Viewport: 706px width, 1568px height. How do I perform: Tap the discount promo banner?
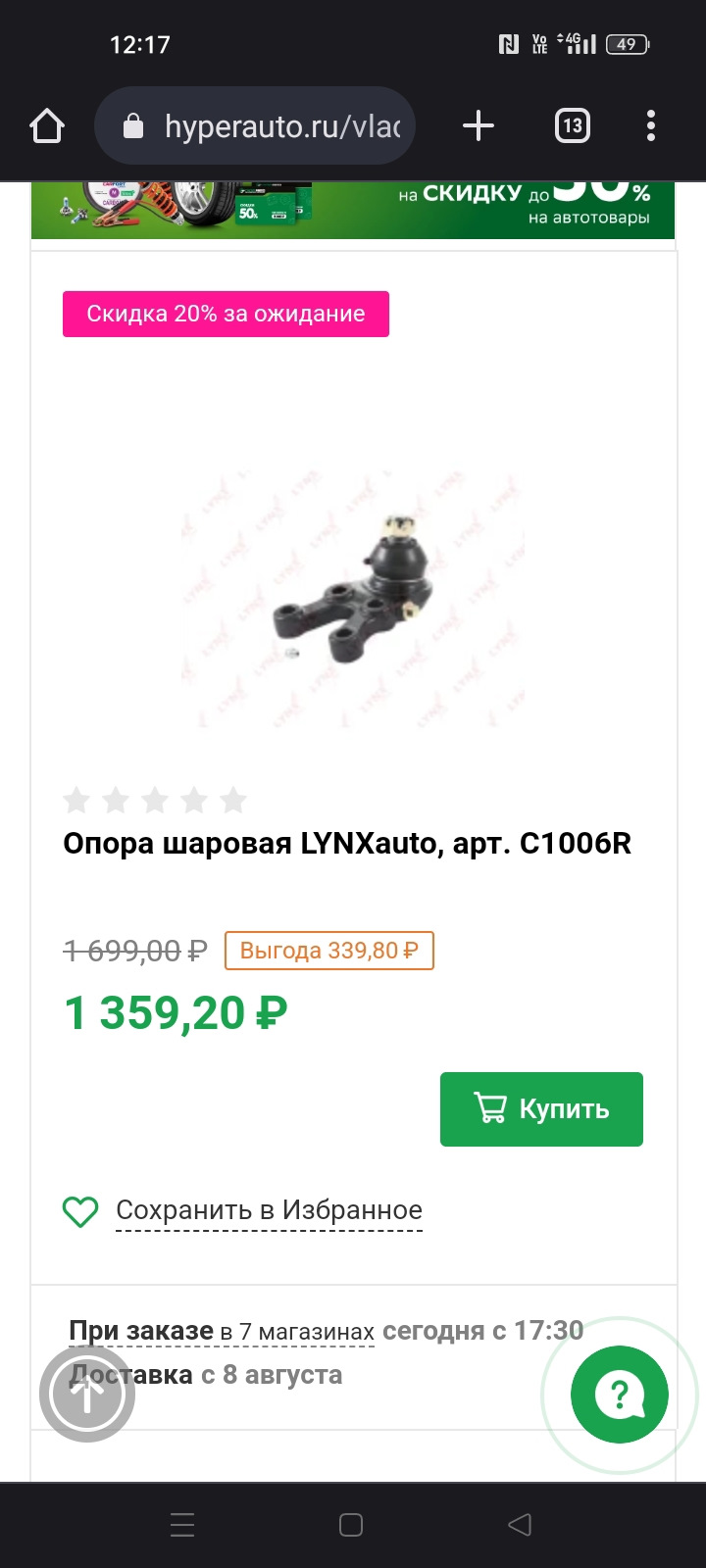pos(353,210)
